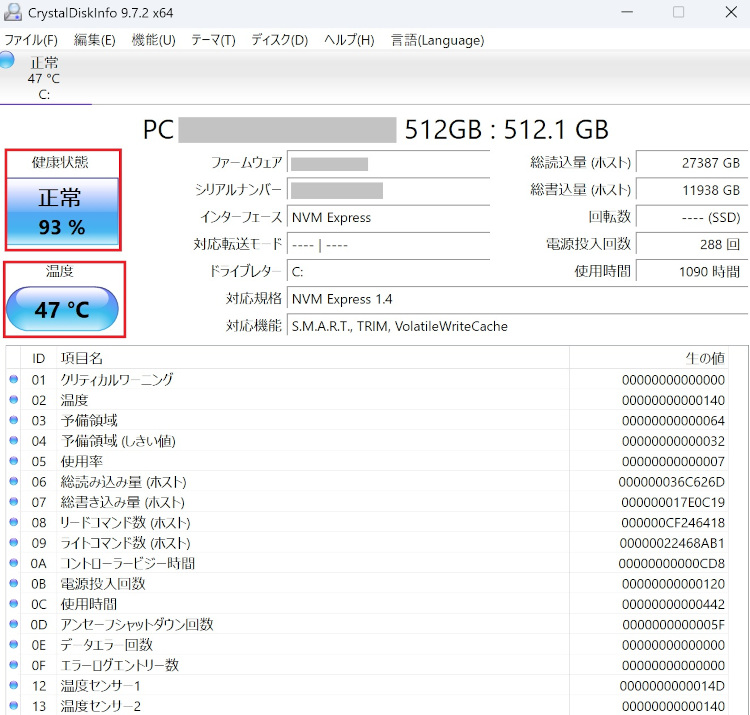This screenshot has height=715, width=750.
Task: Click the 対応規格 field NVM Express 1.4
Action: coord(518,299)
